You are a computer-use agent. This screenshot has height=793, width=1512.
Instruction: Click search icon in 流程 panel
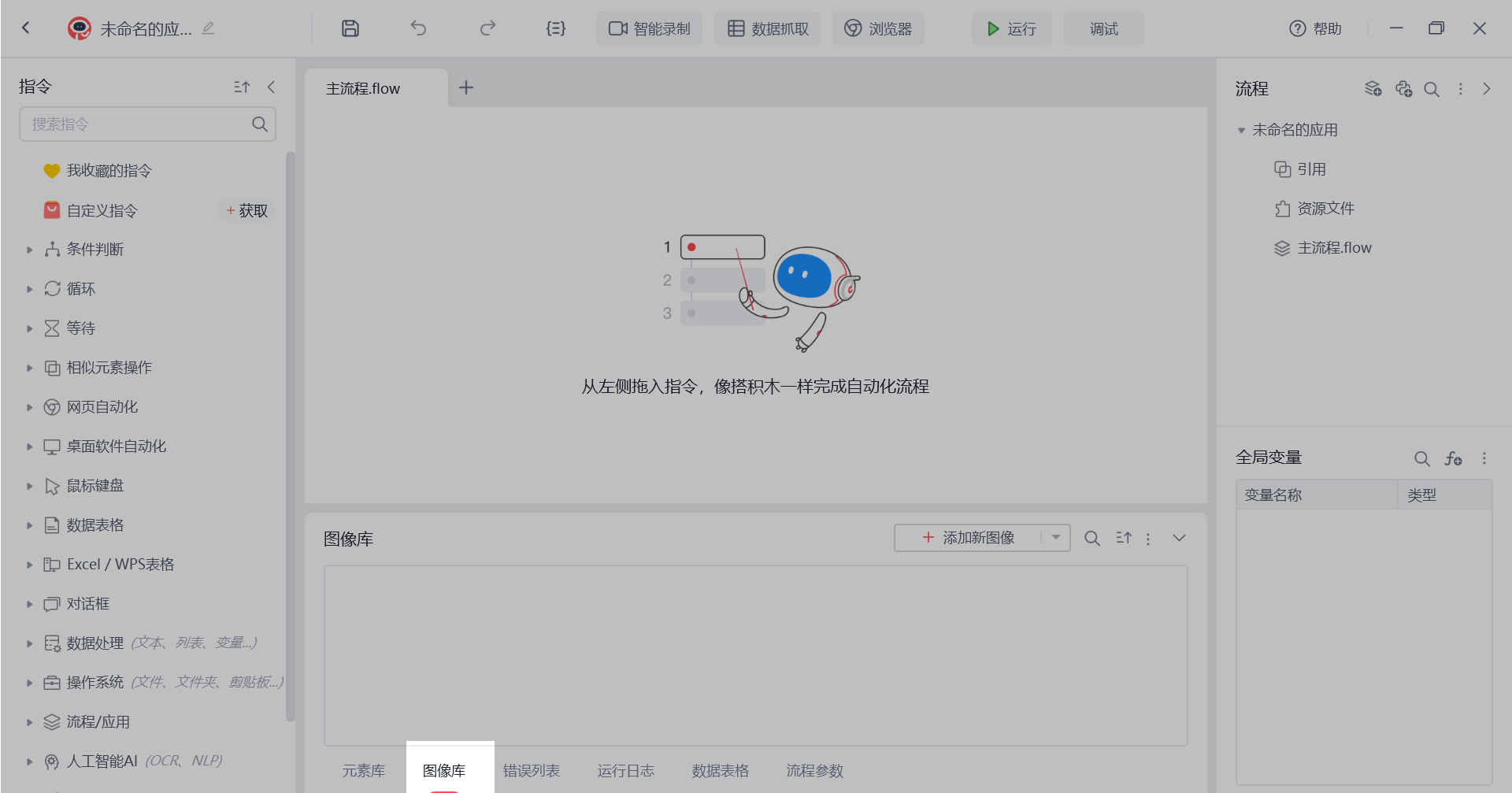[x=1432, y=89]
